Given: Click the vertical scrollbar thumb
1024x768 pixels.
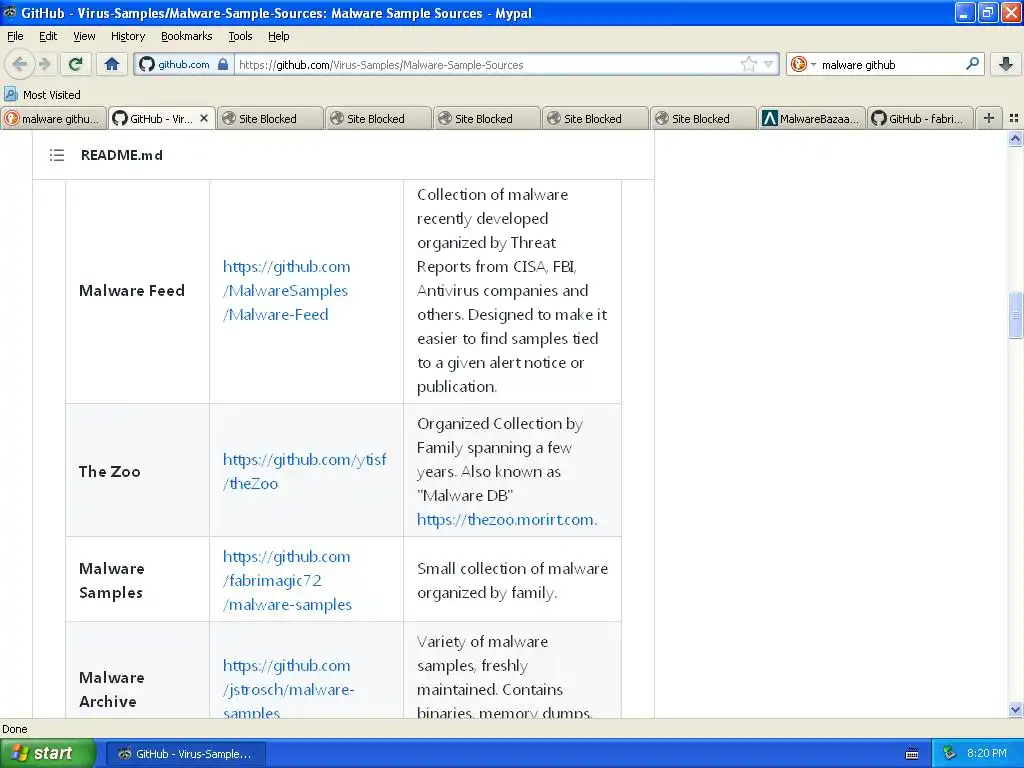Looking at the screenshot, I should point(1015,315).
